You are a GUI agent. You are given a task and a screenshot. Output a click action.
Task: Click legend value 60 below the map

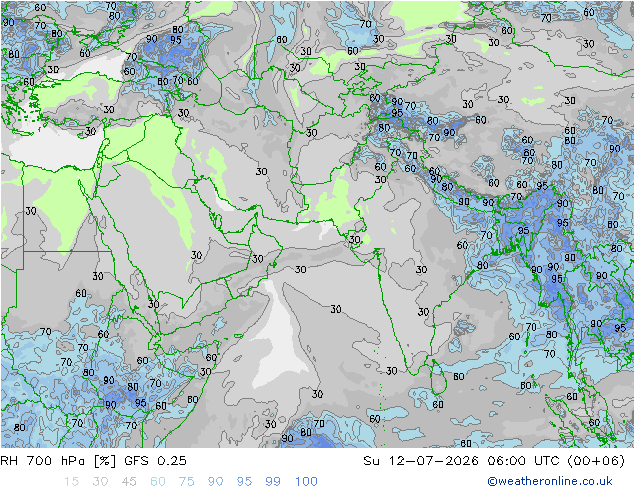[x=158, y=482]
